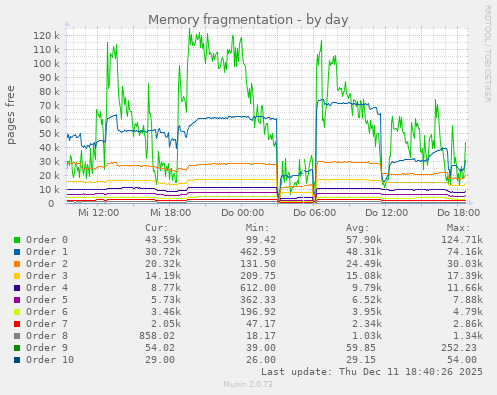Screen dimensions: 497x395
Task: Select the 'Order 7' legend label
Action: pos(47,324)
